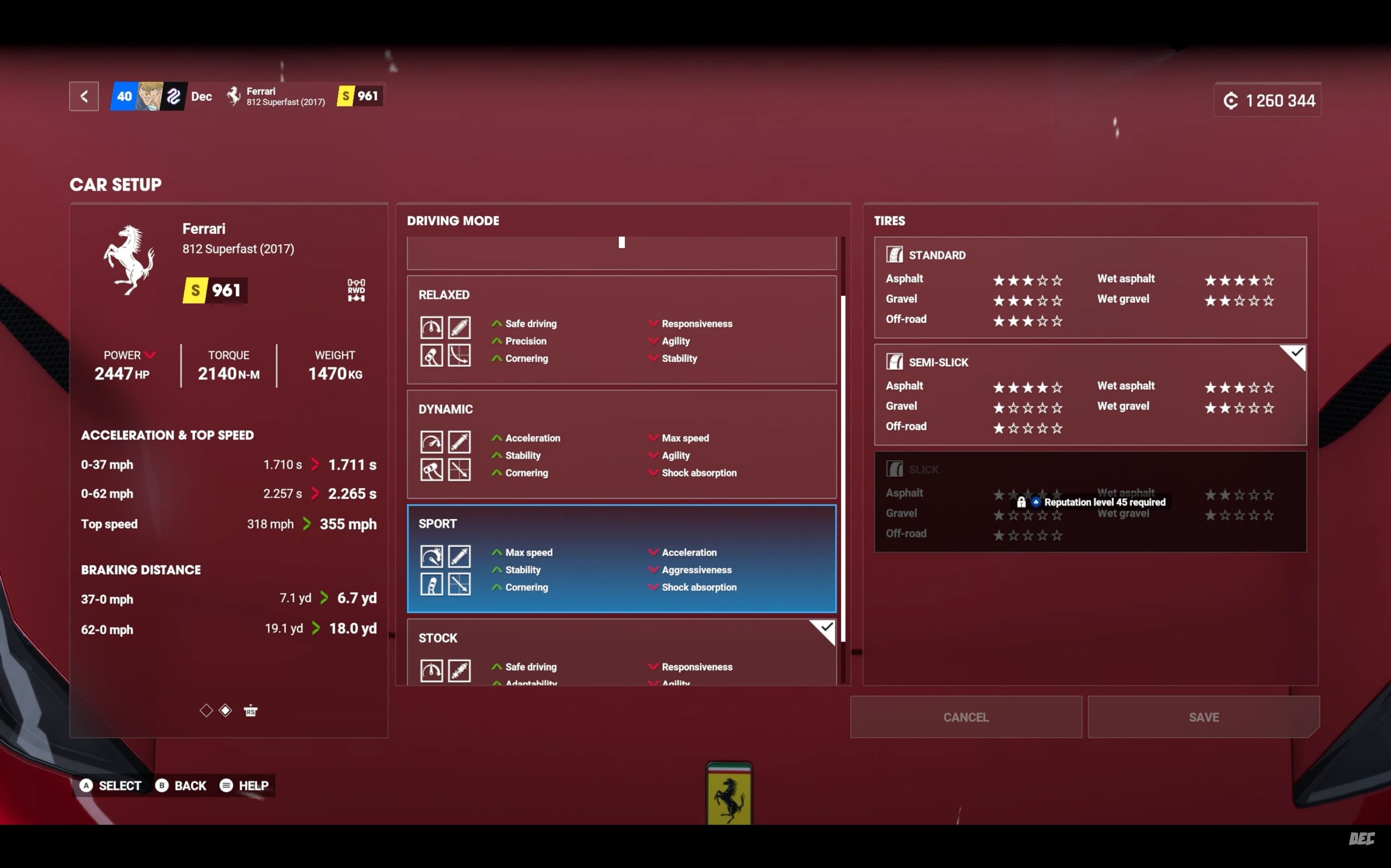Click the driving mode list scrollbar
This screenshot has width=1391, height=868.
coord(843,468)
